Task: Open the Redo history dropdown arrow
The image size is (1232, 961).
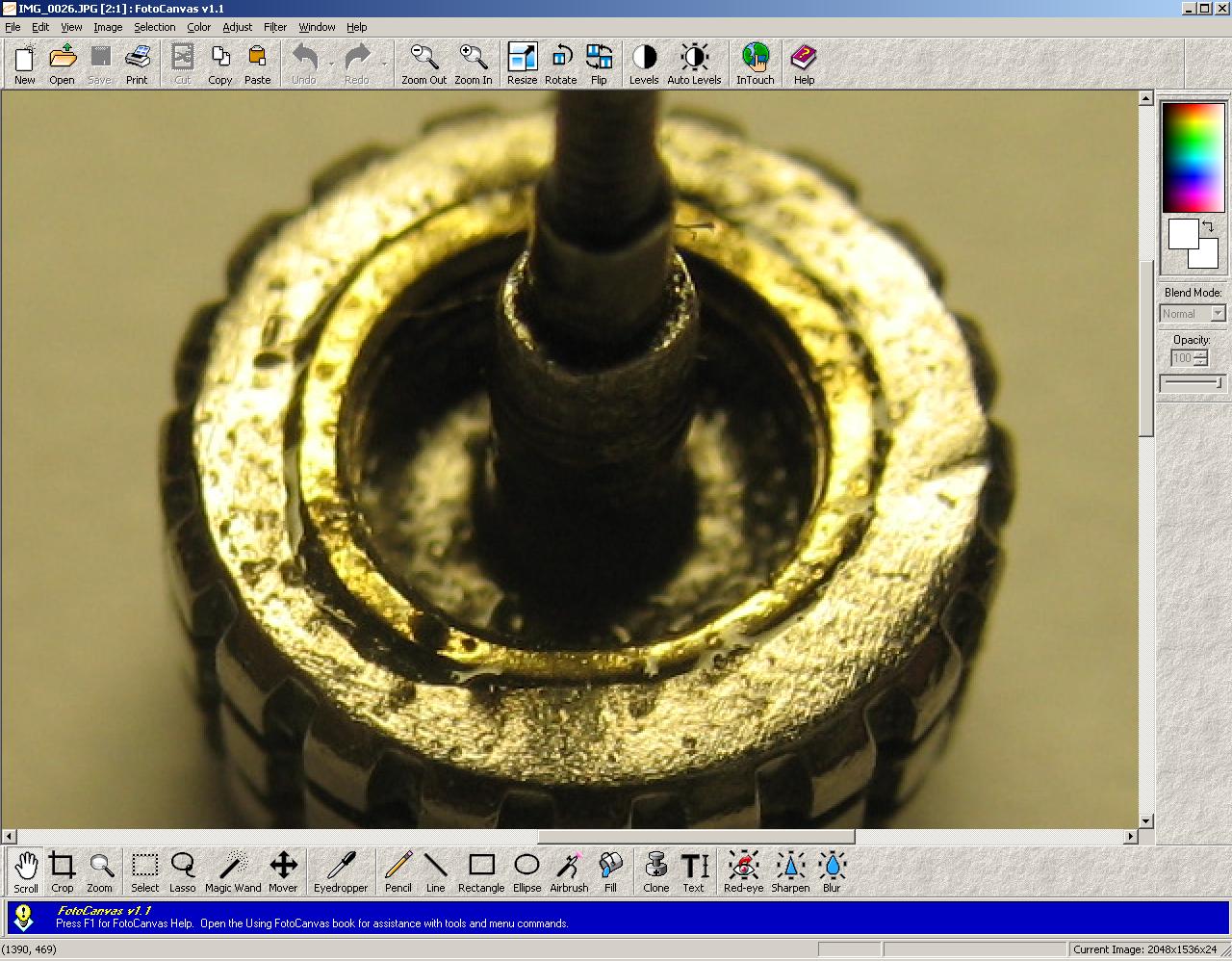Action: click(384, 65)
